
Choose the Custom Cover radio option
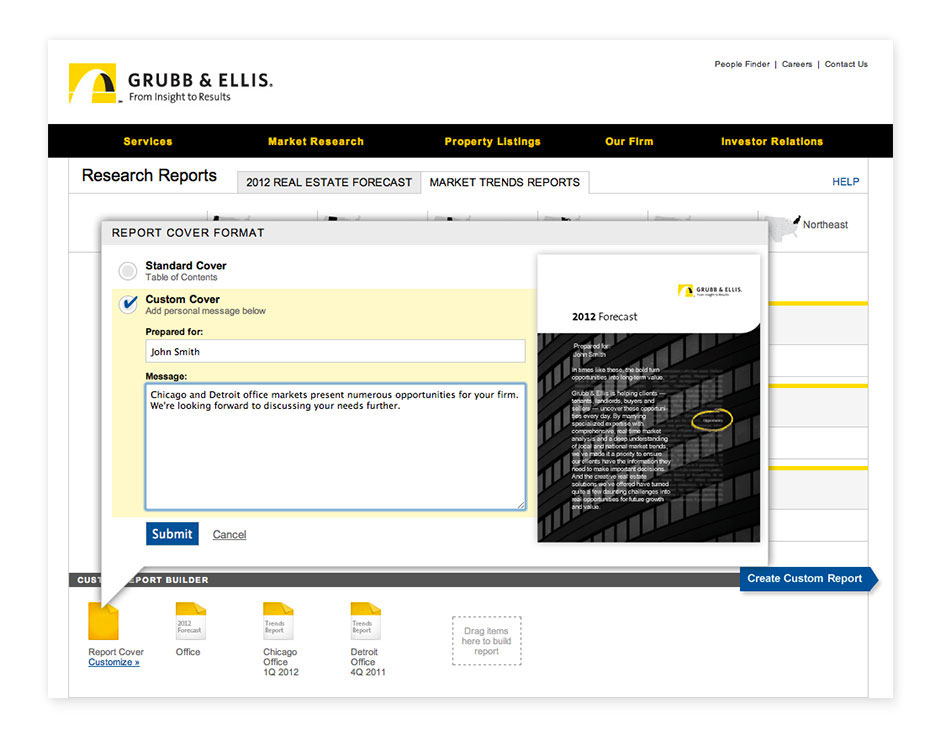128,304
